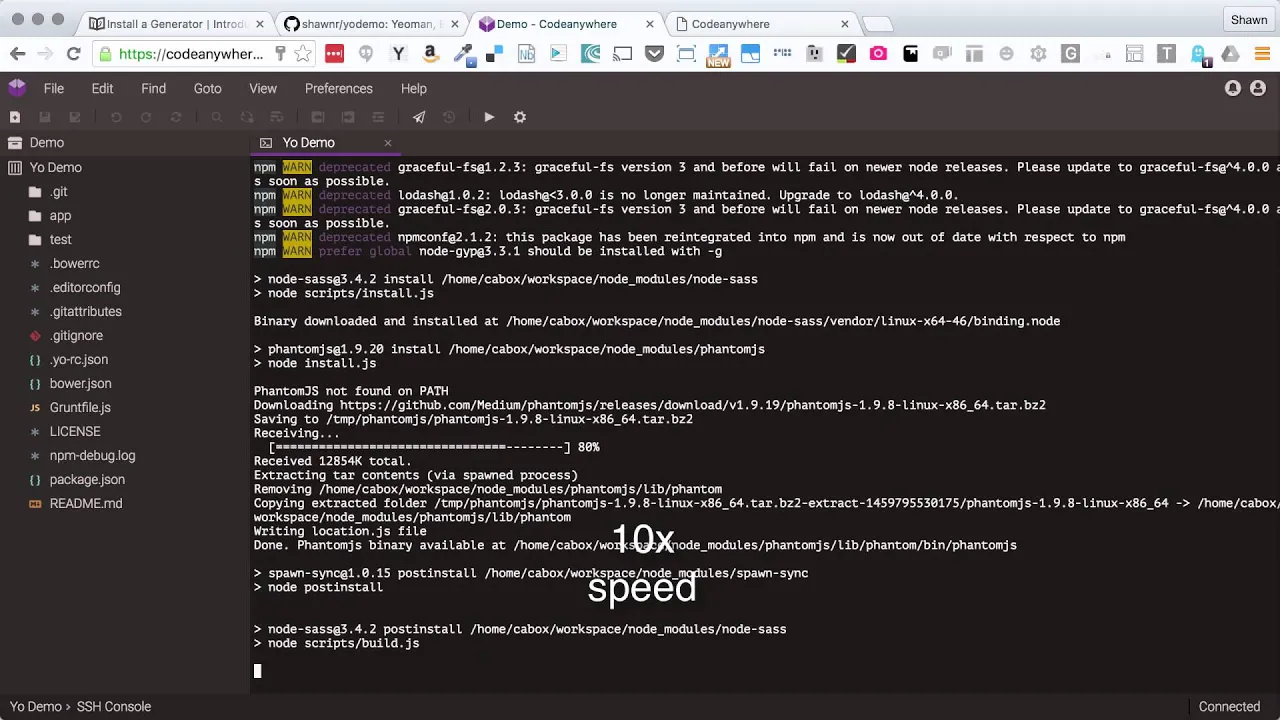This screenshot has width=1280, height=720.
Task: Click the browser back arrow
Action: [x=18, y=54]
